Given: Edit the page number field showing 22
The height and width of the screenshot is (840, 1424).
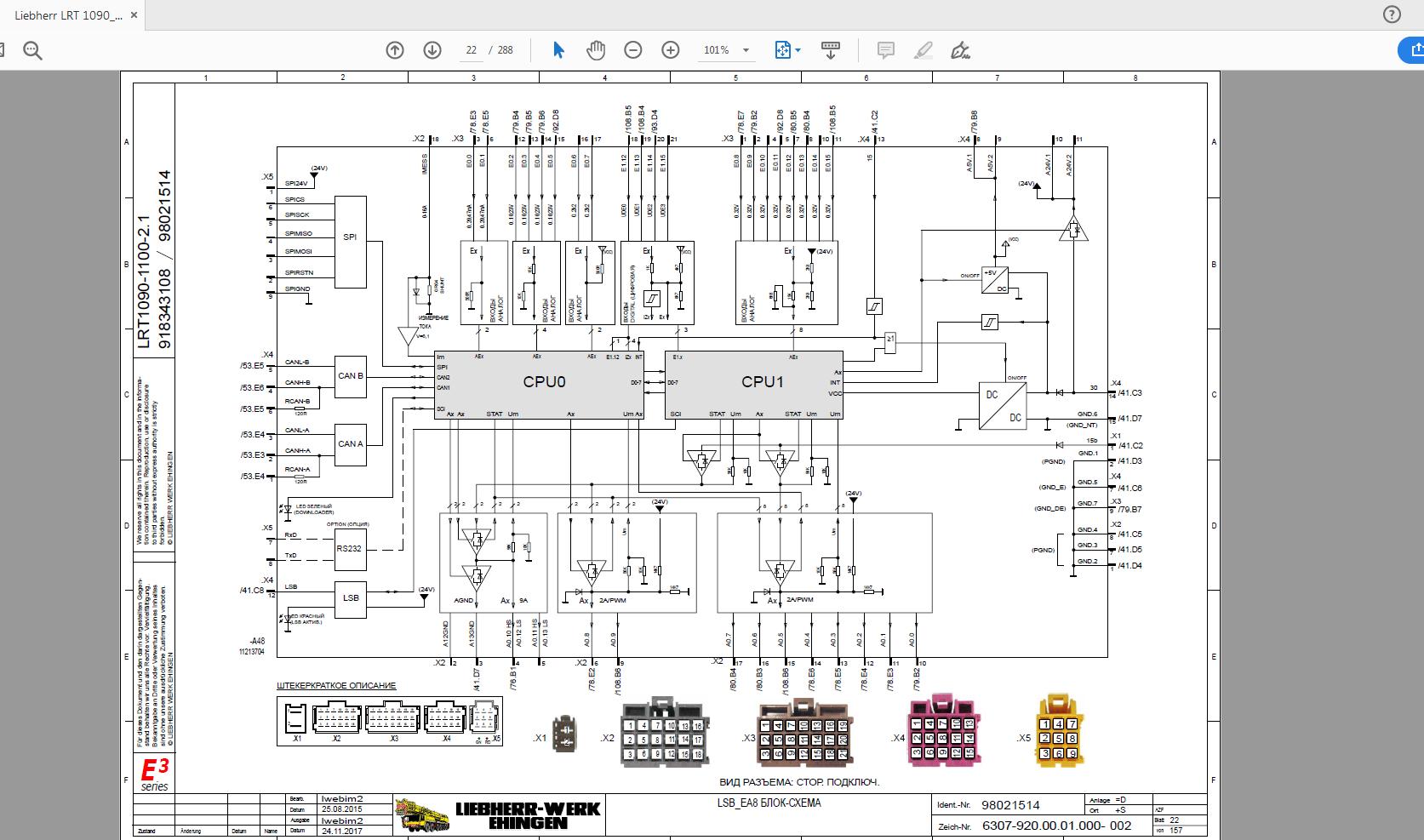Looking at the screenshot, I should pyautogui.click(x=471, y=50).
